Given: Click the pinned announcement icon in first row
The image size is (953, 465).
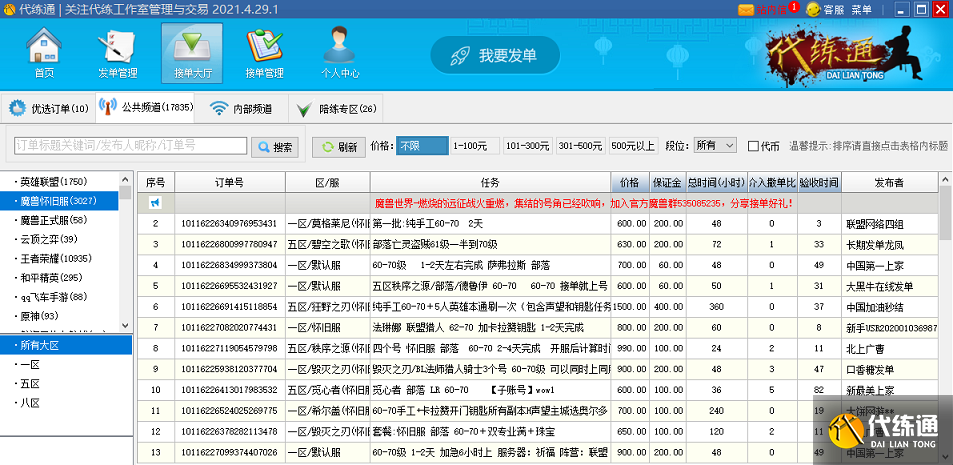Looking at the screenshot, I should 156,203.
